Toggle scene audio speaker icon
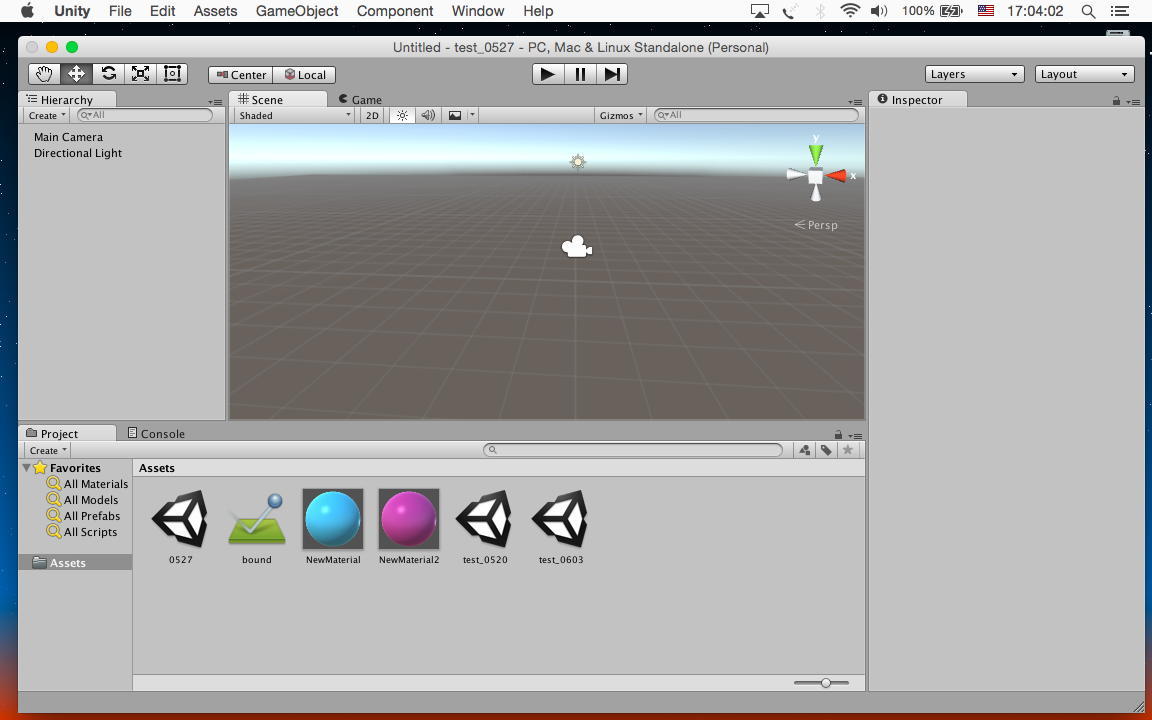1152x720 pixels. point(428,115)
